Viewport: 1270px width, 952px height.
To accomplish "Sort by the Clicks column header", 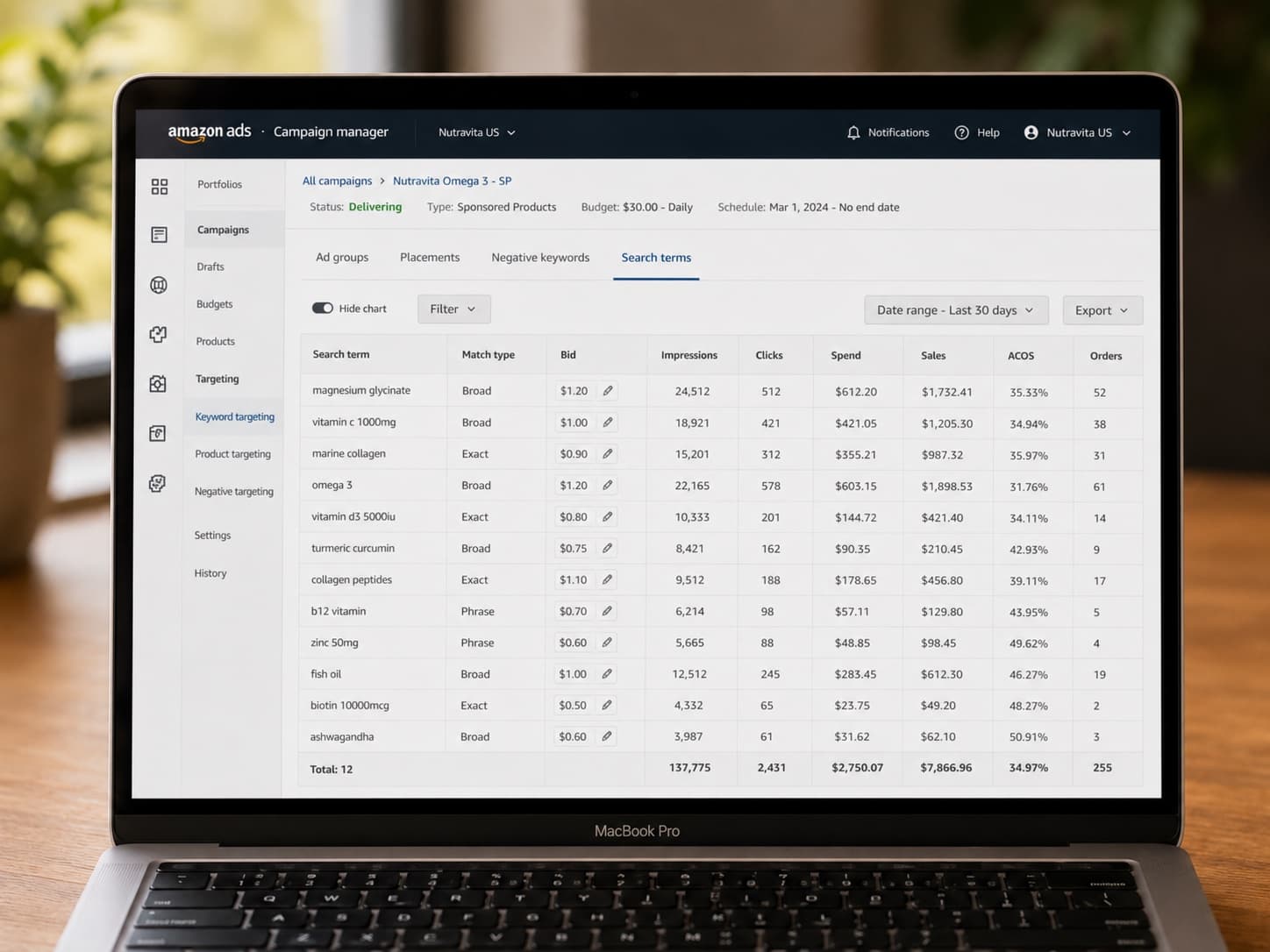I will tap(769, 355).
